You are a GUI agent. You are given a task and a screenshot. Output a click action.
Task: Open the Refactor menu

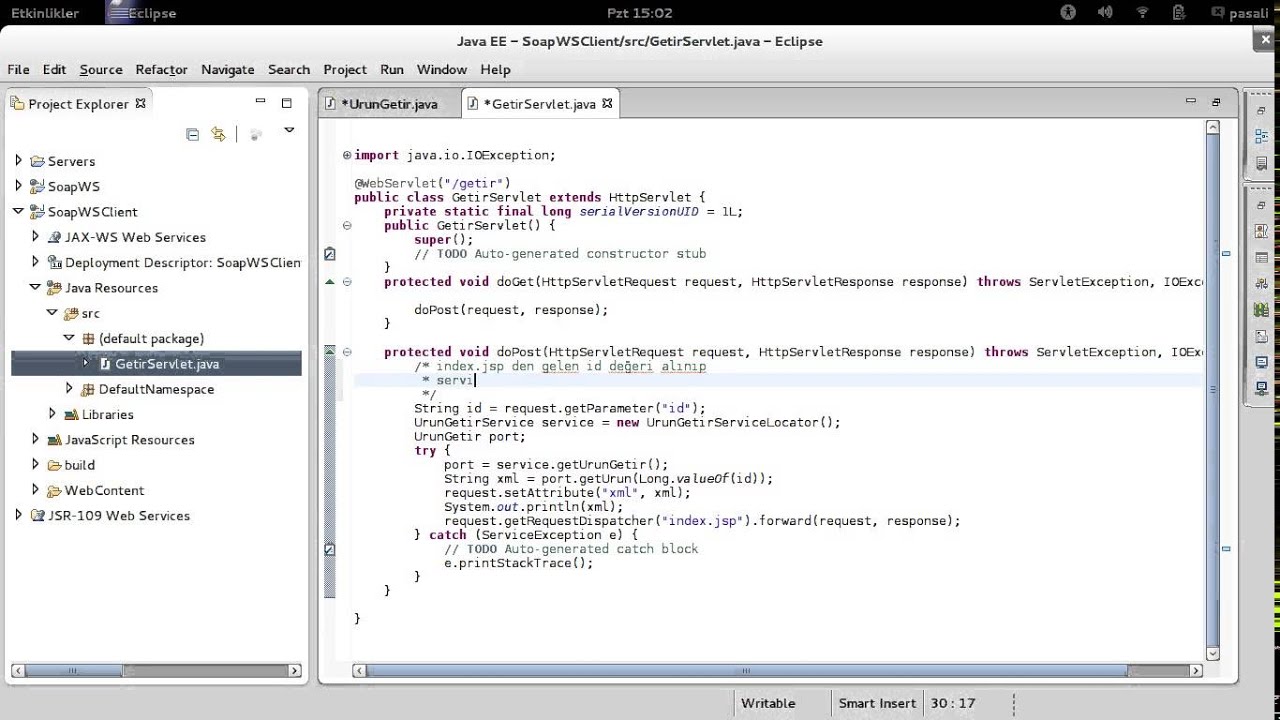(x=161, y=69)
